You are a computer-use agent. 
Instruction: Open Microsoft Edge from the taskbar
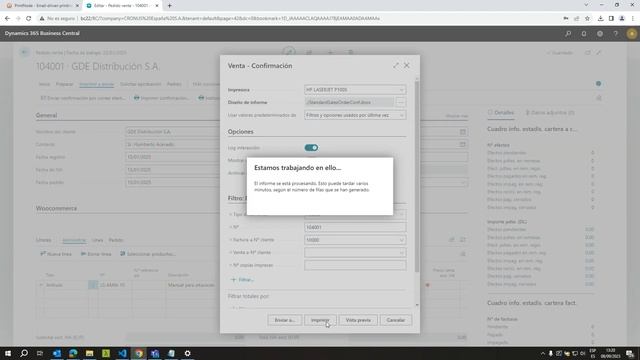[73, 353]
